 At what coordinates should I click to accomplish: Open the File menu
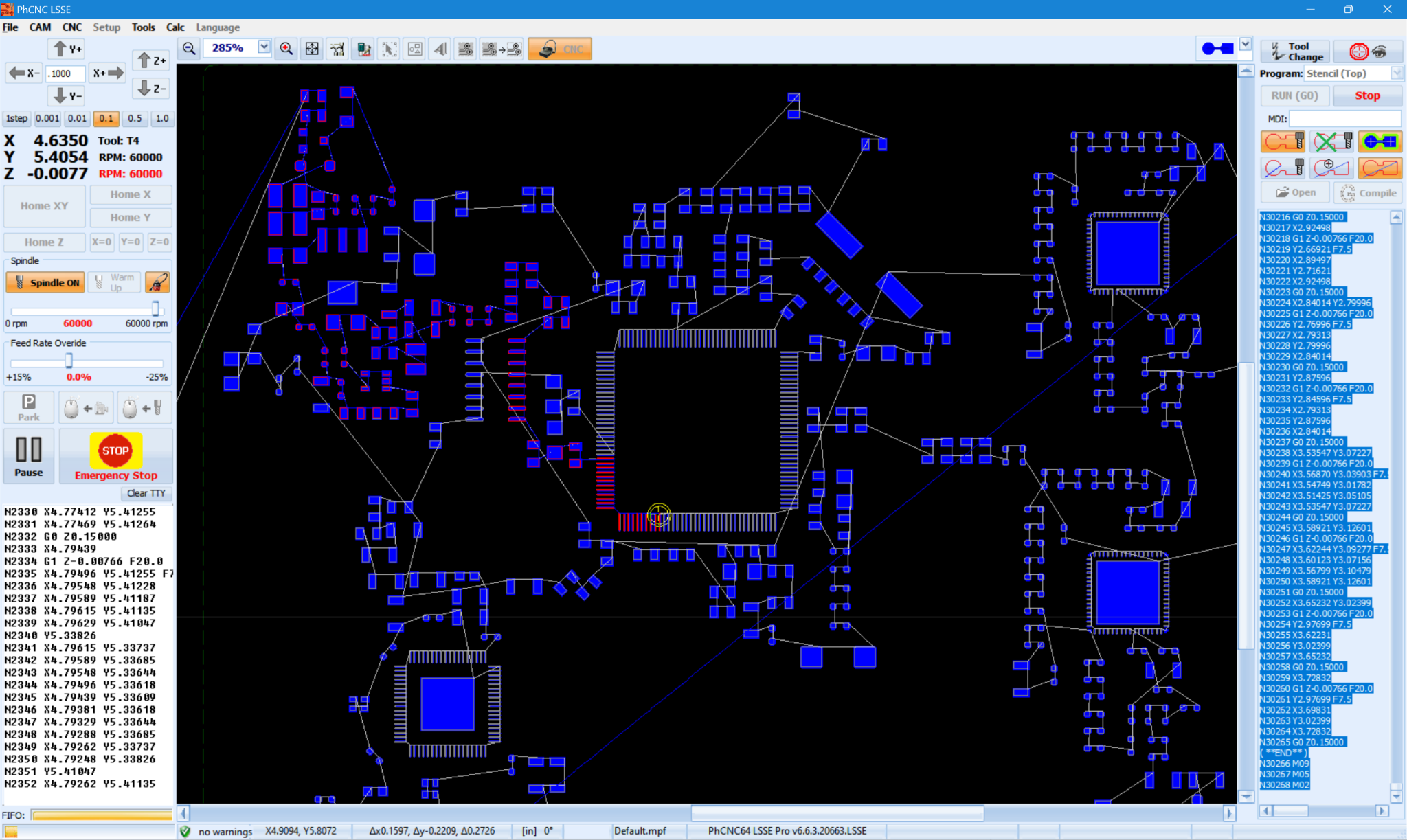coord(10,27)
